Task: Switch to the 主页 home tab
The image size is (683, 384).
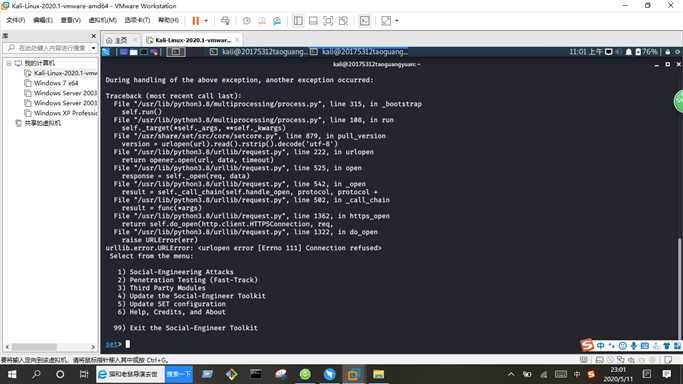Action: (117, 40)
